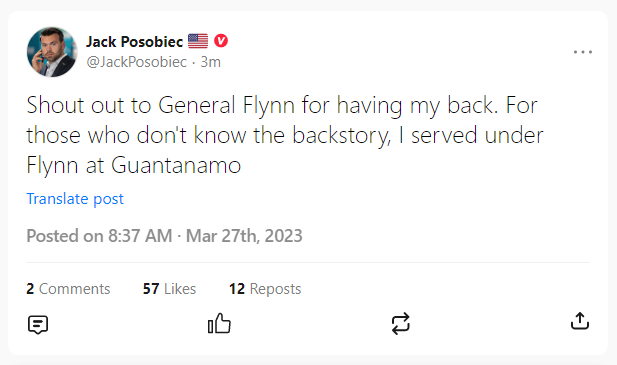View the 12 Reposts list

[265, 289]
